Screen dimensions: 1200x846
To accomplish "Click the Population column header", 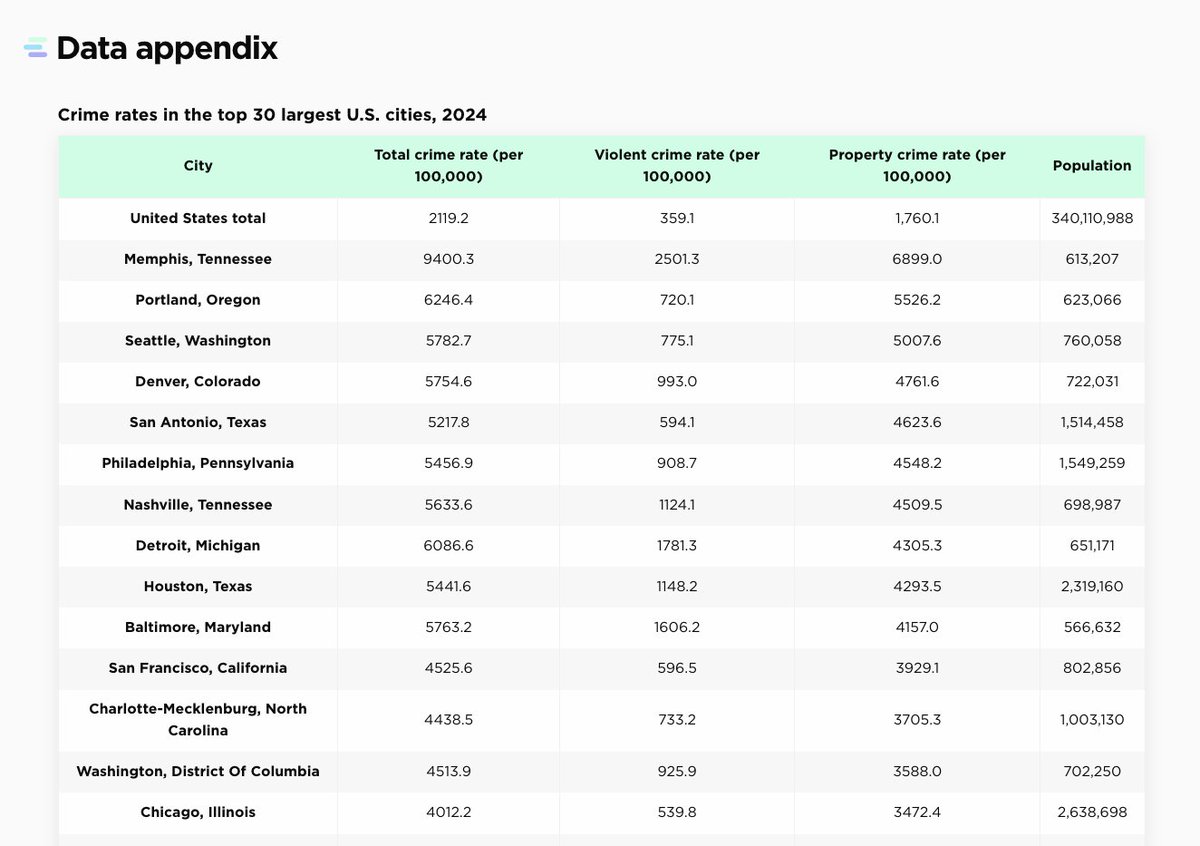I will (1092, 166).
